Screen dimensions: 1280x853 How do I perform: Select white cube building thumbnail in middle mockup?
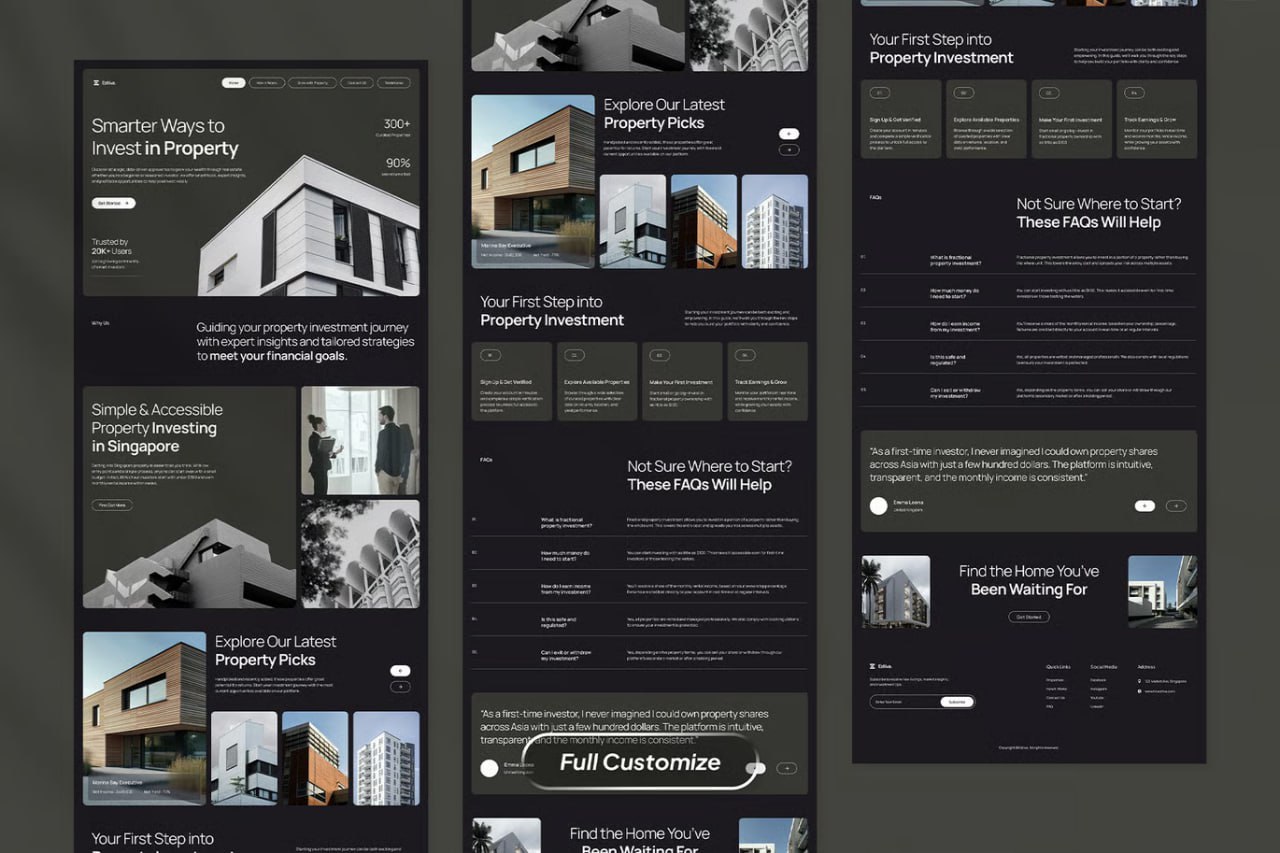click(633, 221)
